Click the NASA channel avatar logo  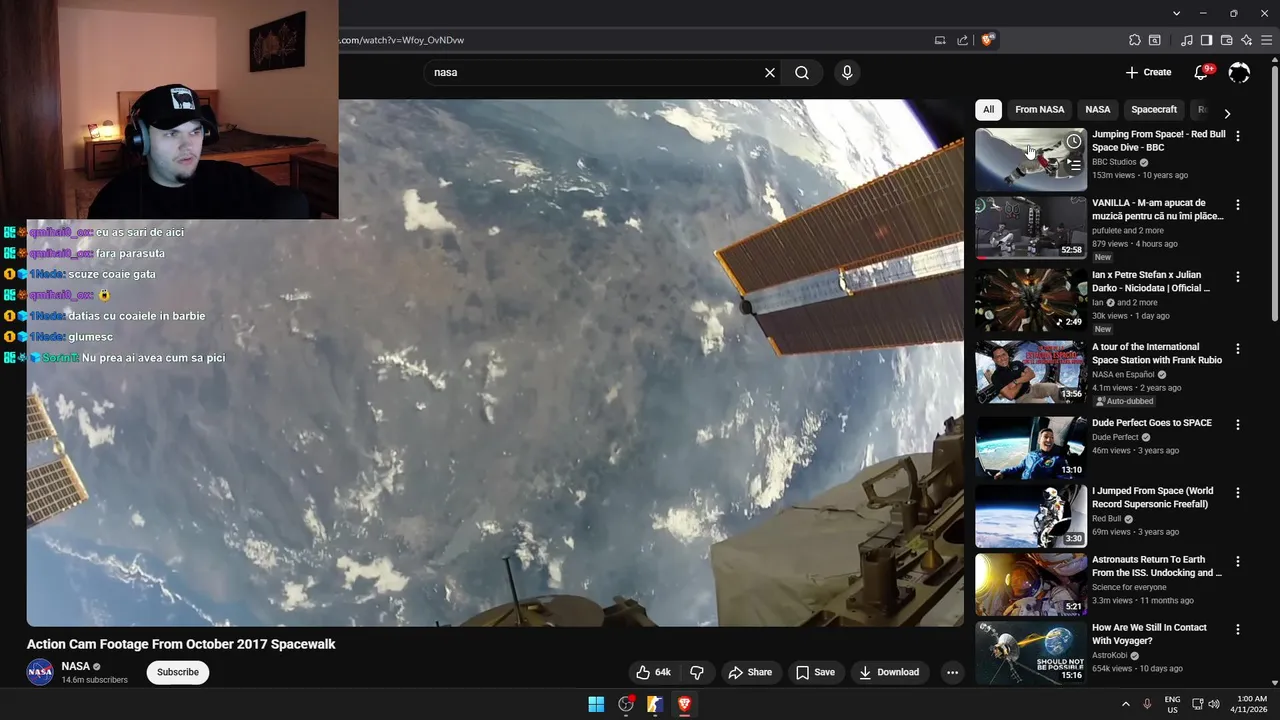click(40, 672)
